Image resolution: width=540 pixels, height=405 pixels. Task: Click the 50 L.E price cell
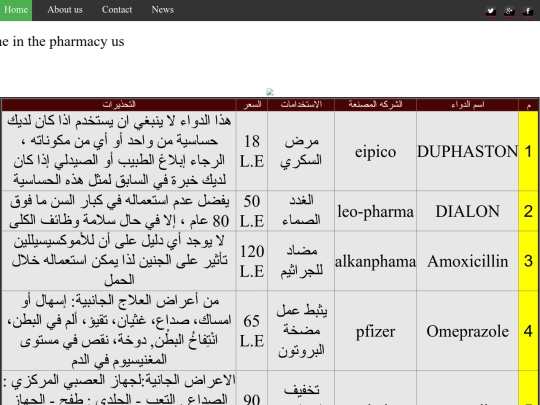pyautogui.click(x=252, y=211)
